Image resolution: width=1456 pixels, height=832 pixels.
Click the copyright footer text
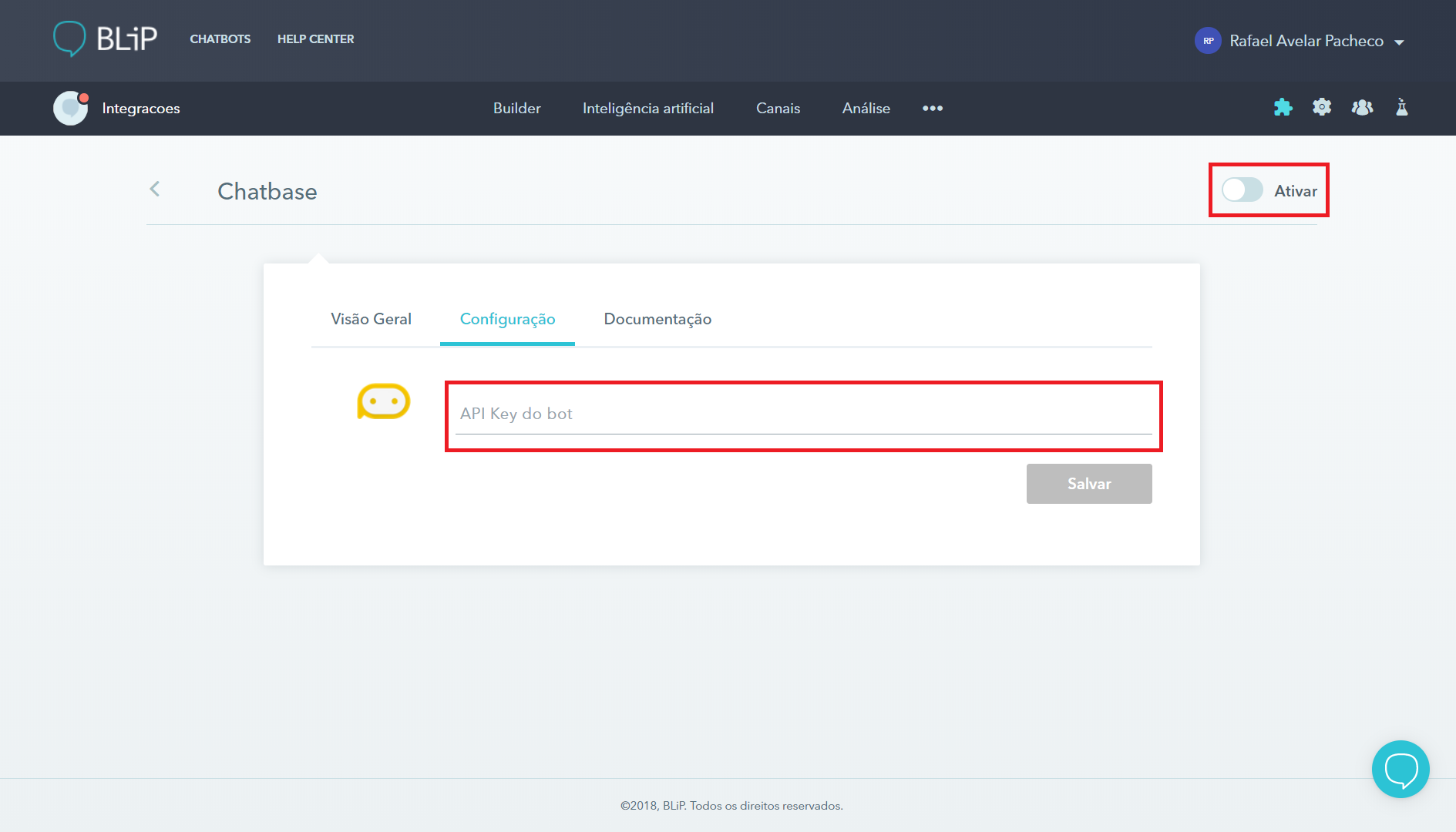[731, 806]
